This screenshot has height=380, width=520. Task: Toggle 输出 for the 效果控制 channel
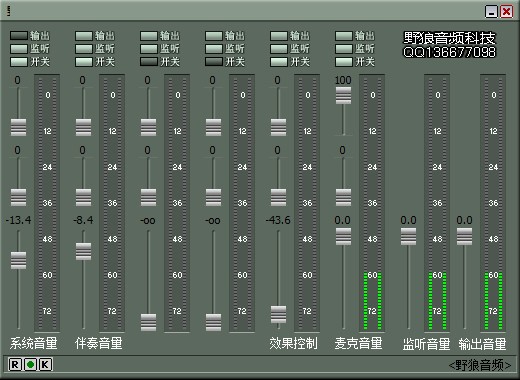point(279,36)
